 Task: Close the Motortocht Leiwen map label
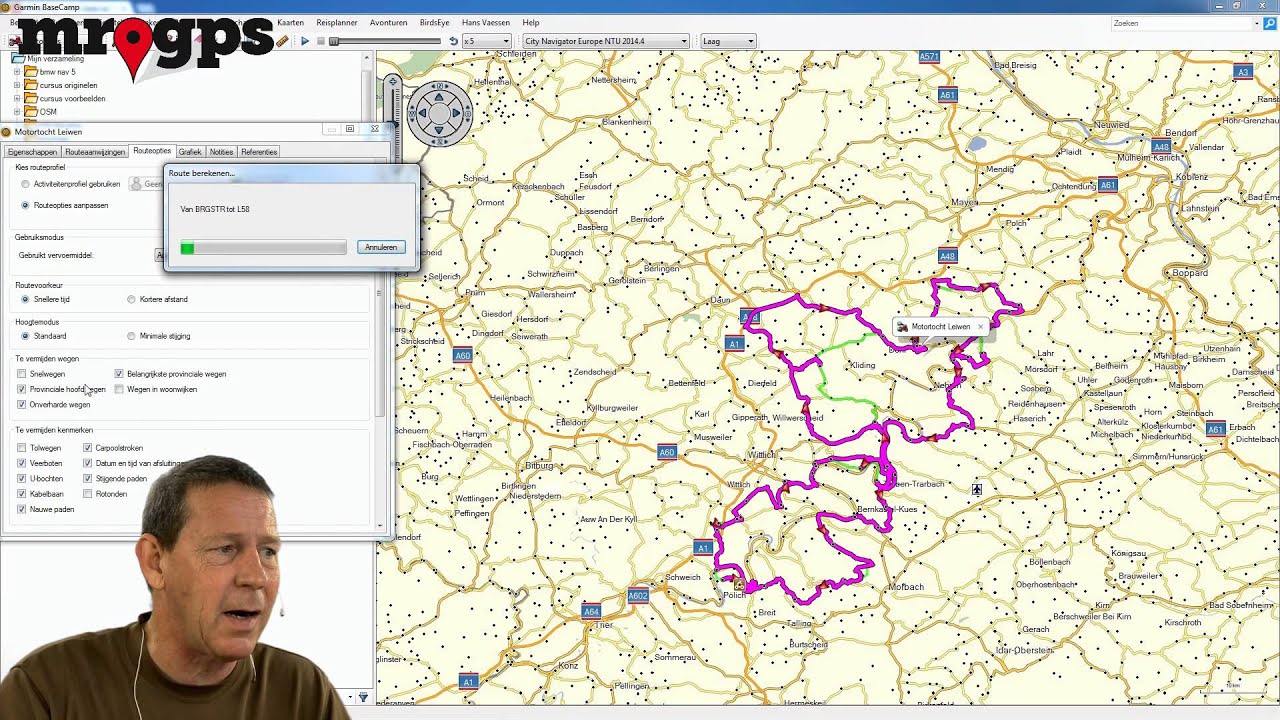980,326
